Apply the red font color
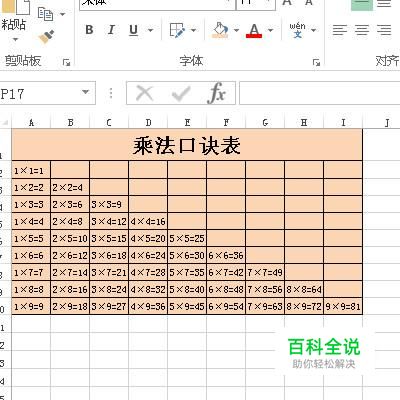This screenshot has width=400, height=400. (x=254, y=30)
